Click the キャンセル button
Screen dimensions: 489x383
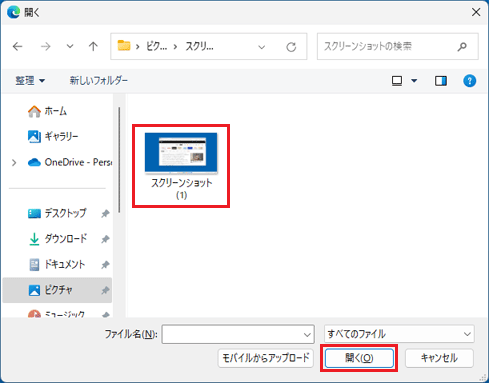[439, 358]
